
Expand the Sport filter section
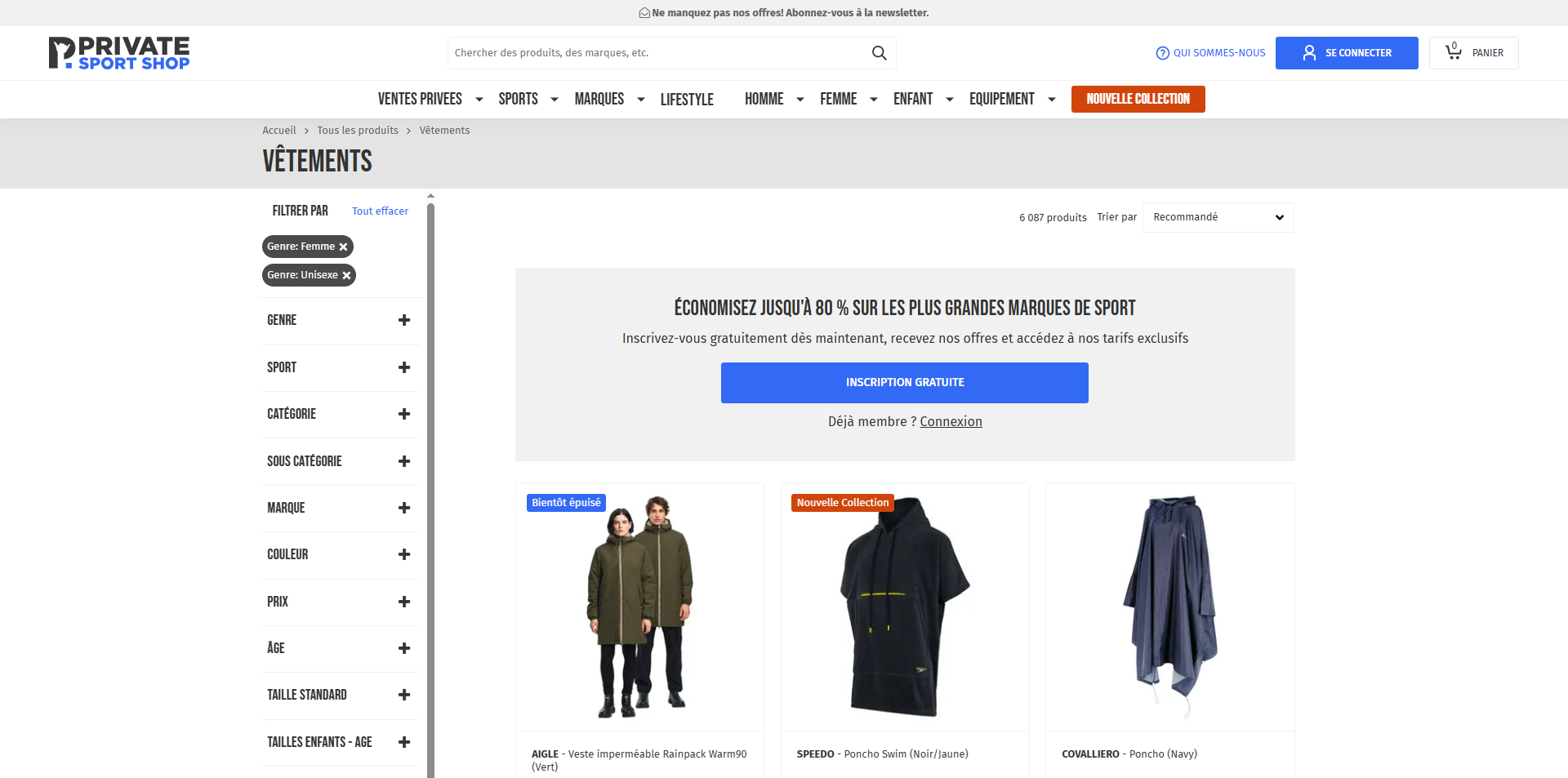click(339, 367)
